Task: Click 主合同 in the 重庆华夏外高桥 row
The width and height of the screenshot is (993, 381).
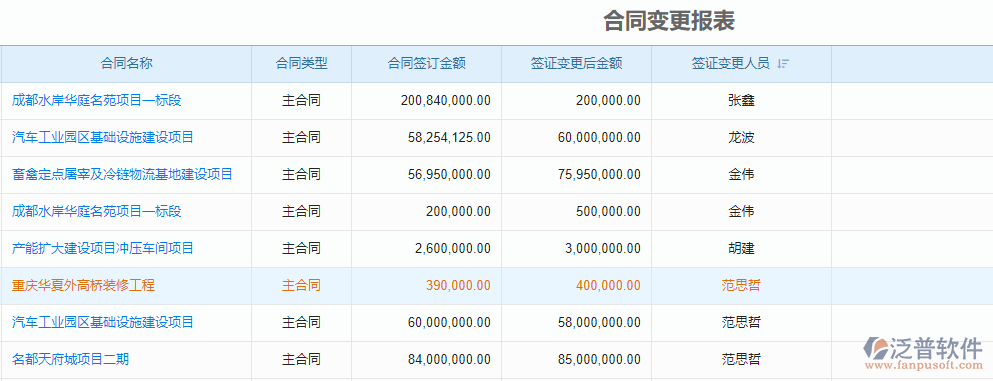Action: pos(301,285)
